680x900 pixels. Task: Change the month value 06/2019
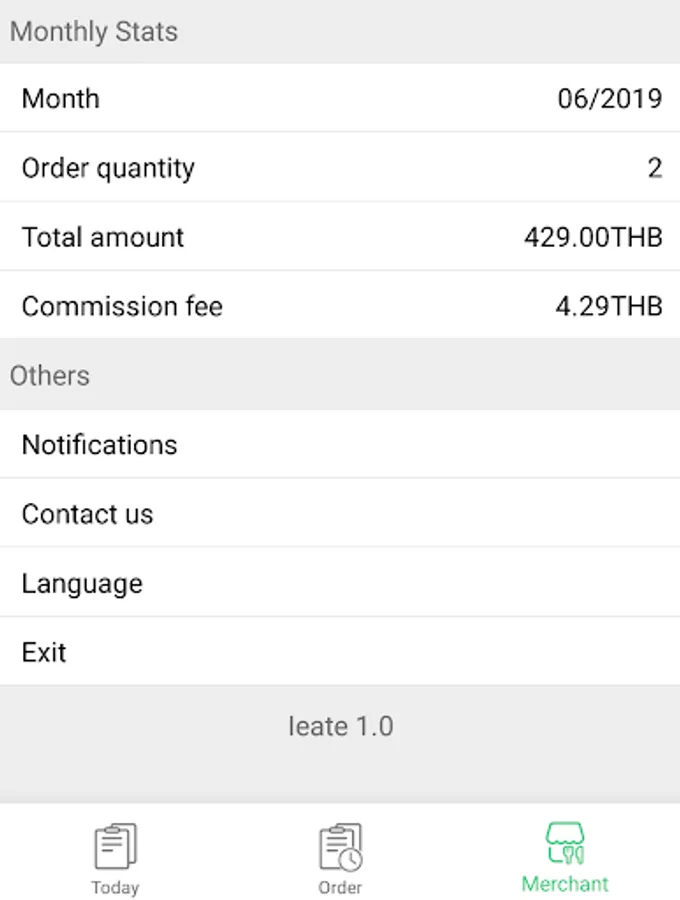610,99
